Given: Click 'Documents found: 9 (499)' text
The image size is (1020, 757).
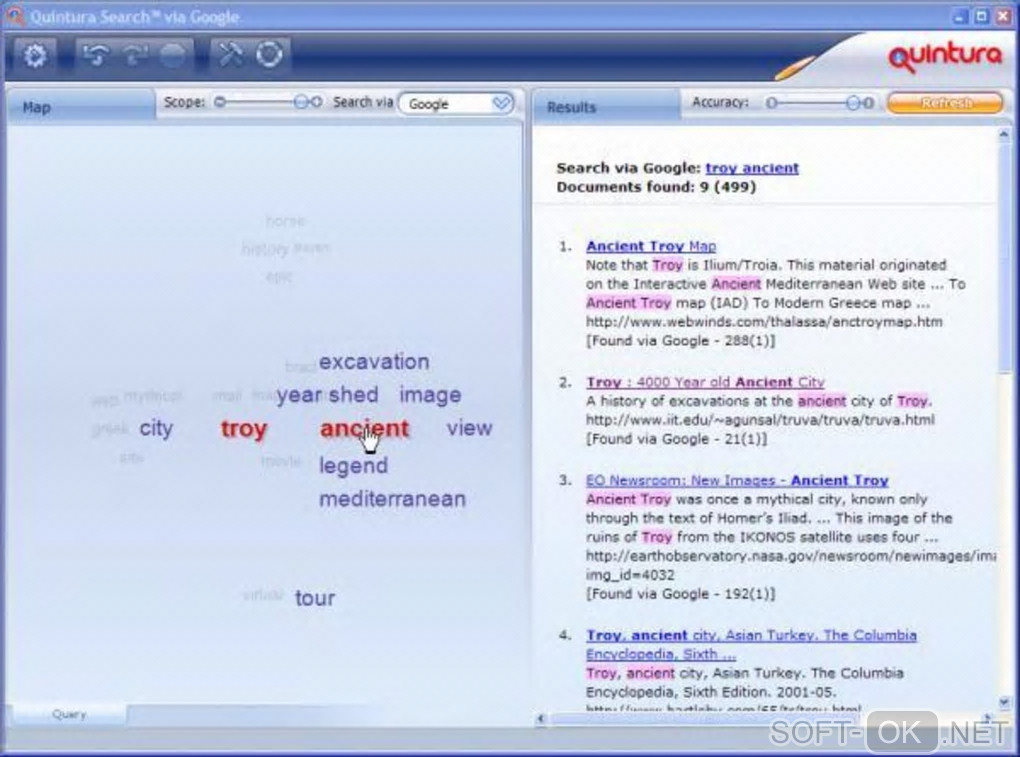Looking at the screenshot, I should click(656, 187).
